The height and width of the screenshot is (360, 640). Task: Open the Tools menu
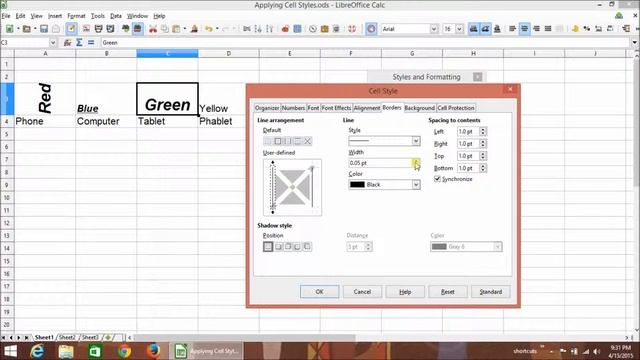tap(98, 16)
